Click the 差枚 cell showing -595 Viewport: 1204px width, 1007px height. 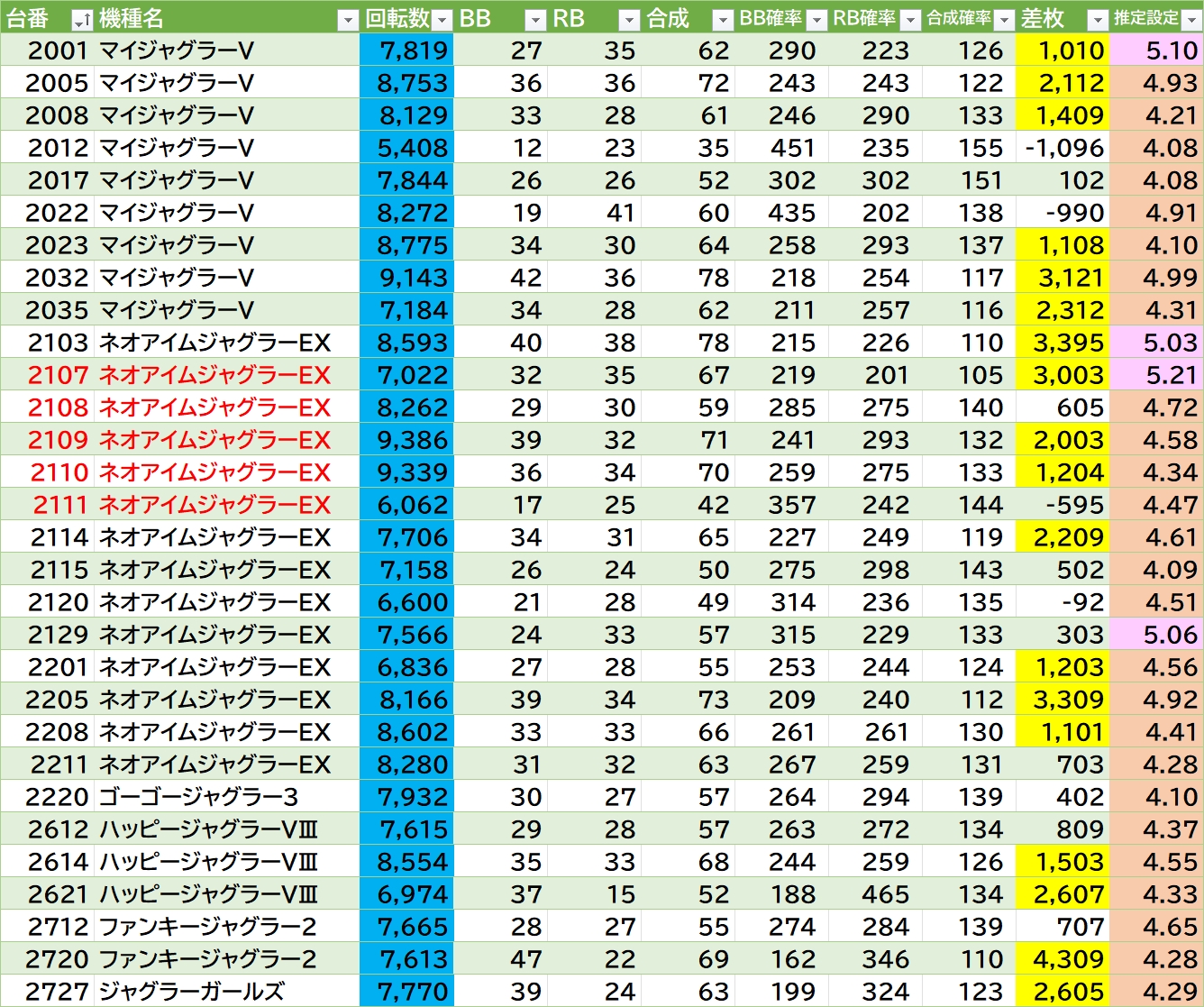coord(1063,505)
